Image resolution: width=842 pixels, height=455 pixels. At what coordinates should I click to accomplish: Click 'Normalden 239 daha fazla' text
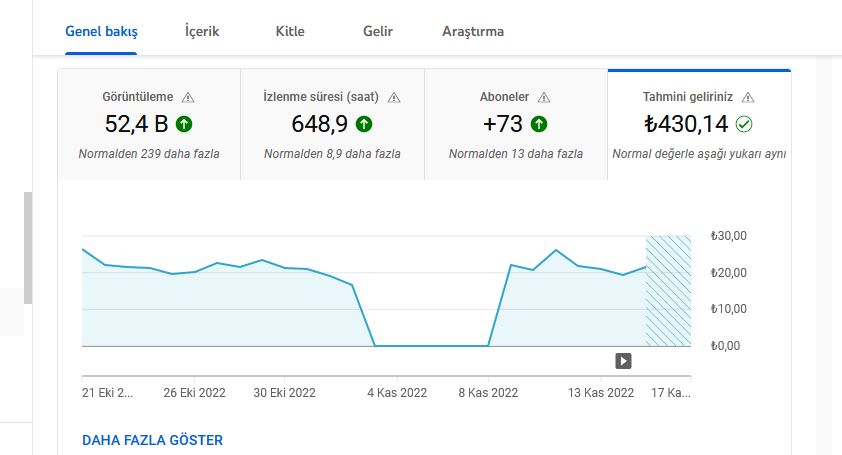coord(149,154)
